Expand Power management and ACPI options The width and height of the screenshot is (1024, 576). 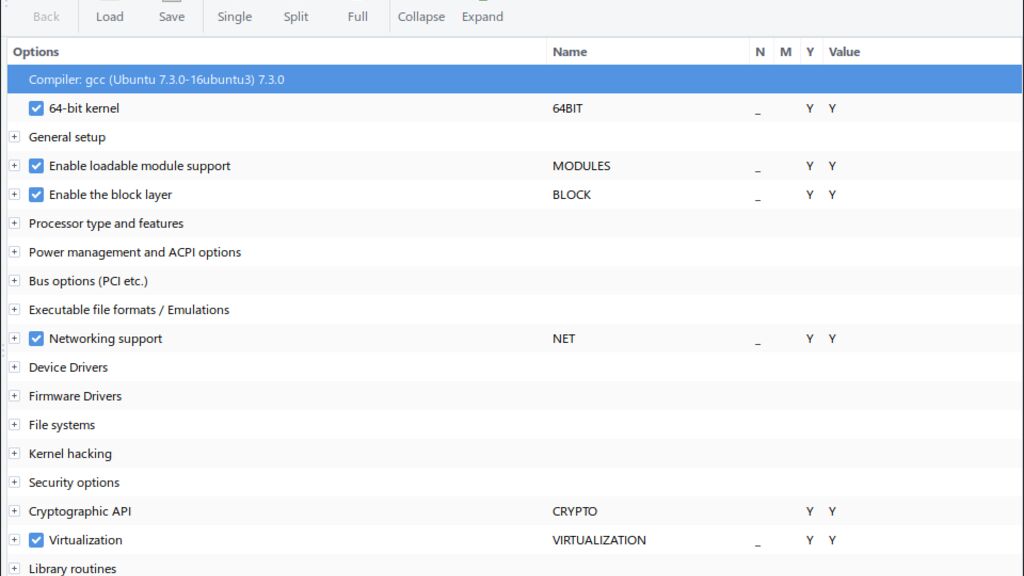[14, 252]
